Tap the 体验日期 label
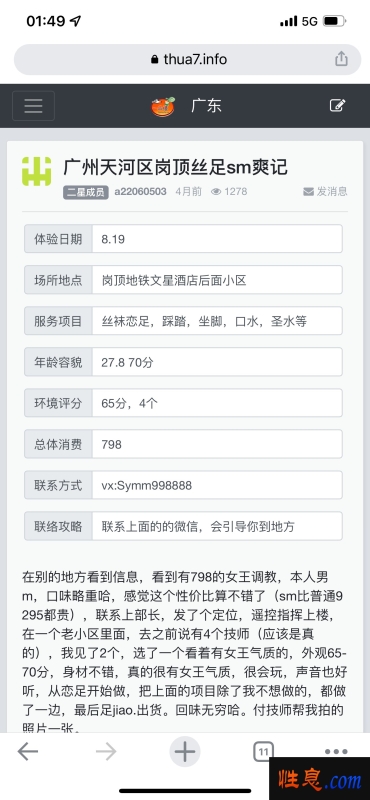 point(58,239)
